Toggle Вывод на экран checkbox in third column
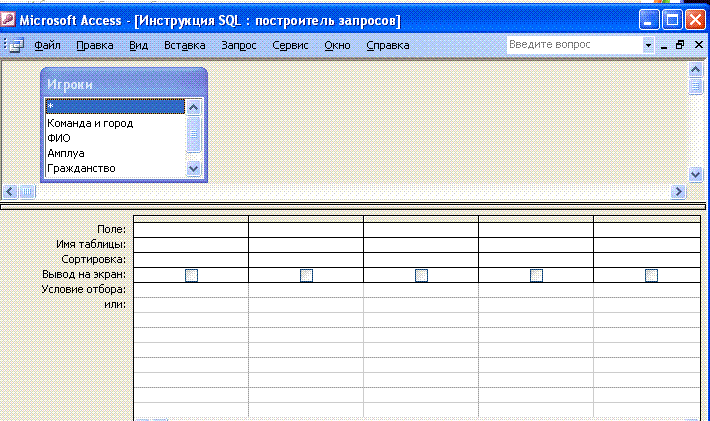This screenshot has height=421, width=710. tap(422, 275)
